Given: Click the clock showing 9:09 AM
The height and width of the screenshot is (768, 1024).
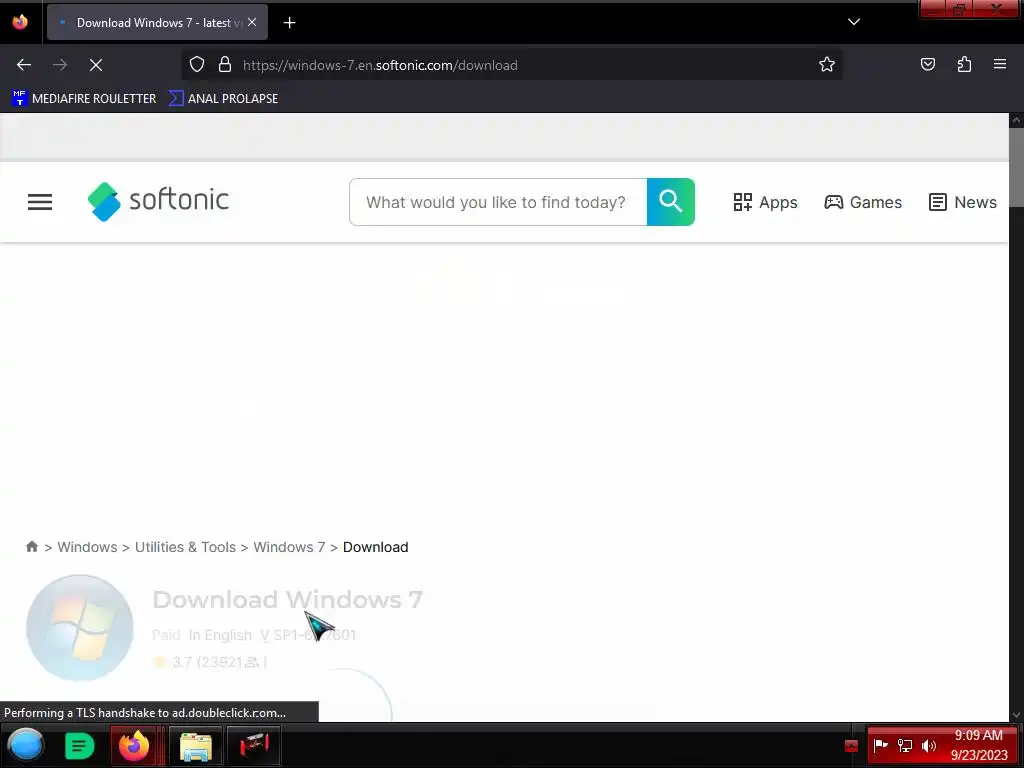Looking at the screenshot, I should click(978, 745).
